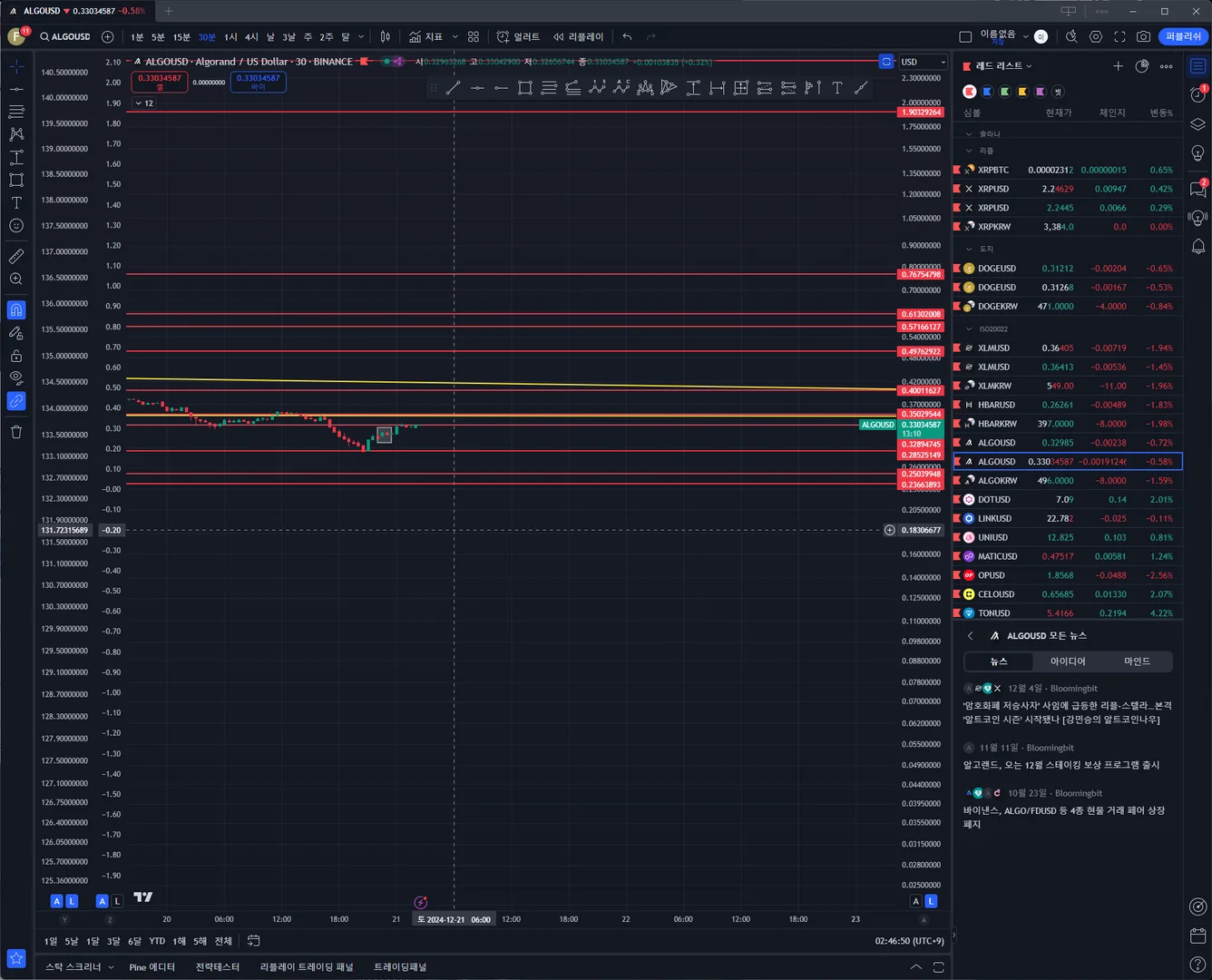The height and width of the screenshot is (980, 1212).
Task: Open chart settings gear icon
Action: 1096,36
